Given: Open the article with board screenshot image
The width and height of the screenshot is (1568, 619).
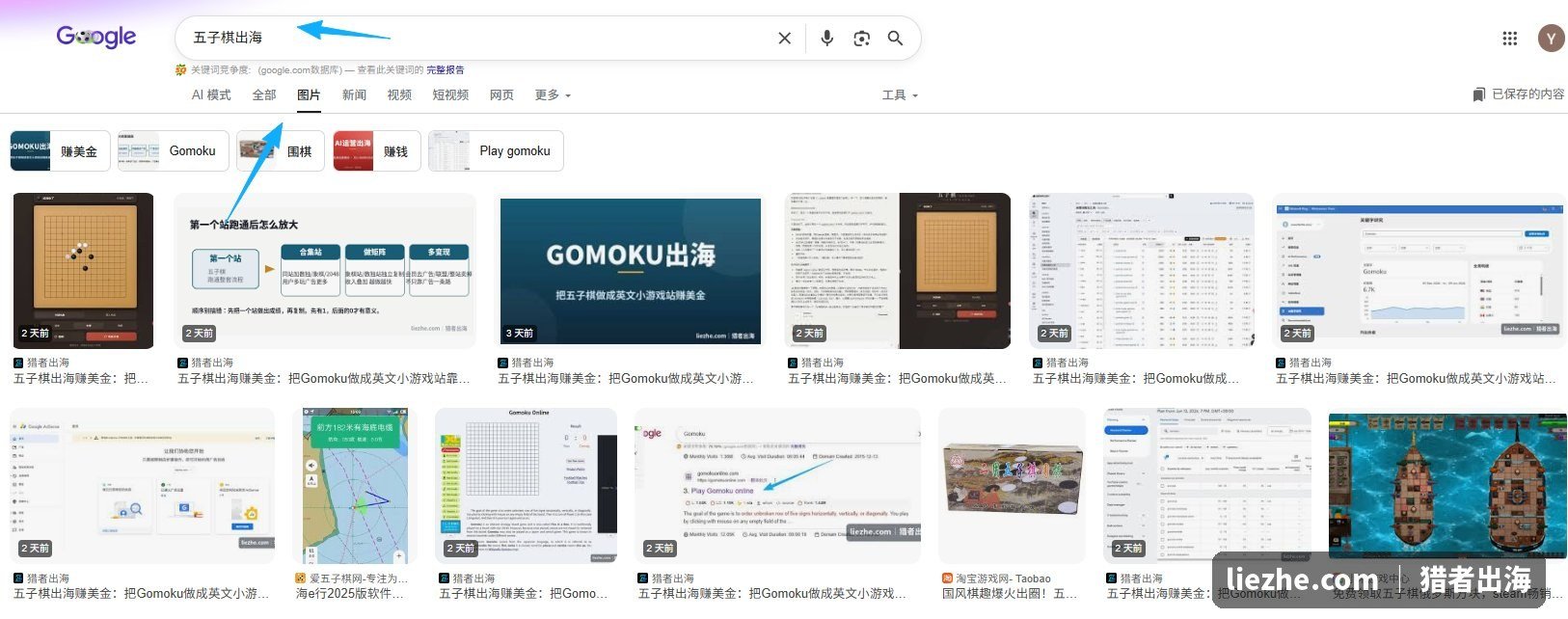Looking at the screenshot, I should click(898, 271).
